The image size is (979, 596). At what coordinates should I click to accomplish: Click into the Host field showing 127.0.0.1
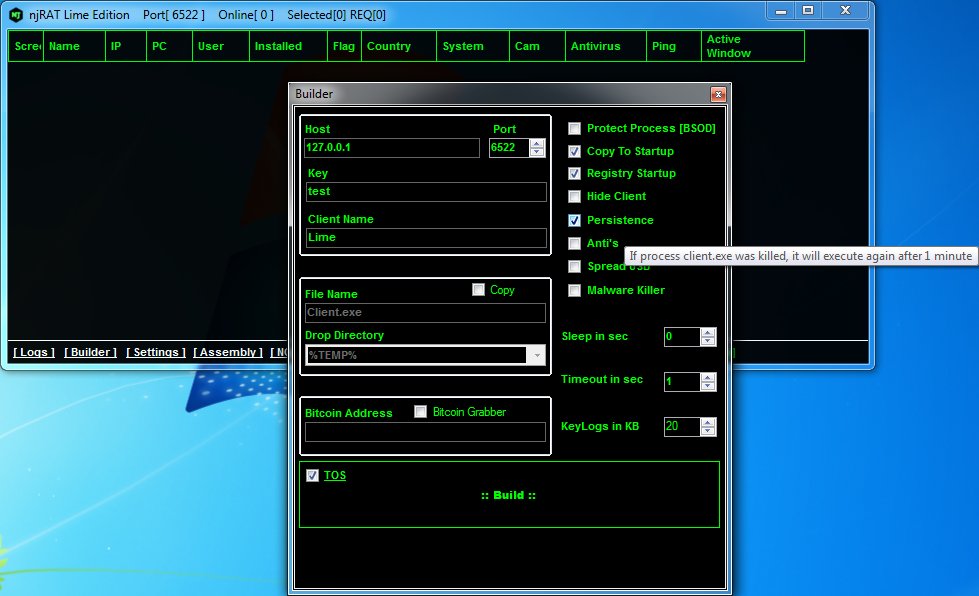point(391,148)
